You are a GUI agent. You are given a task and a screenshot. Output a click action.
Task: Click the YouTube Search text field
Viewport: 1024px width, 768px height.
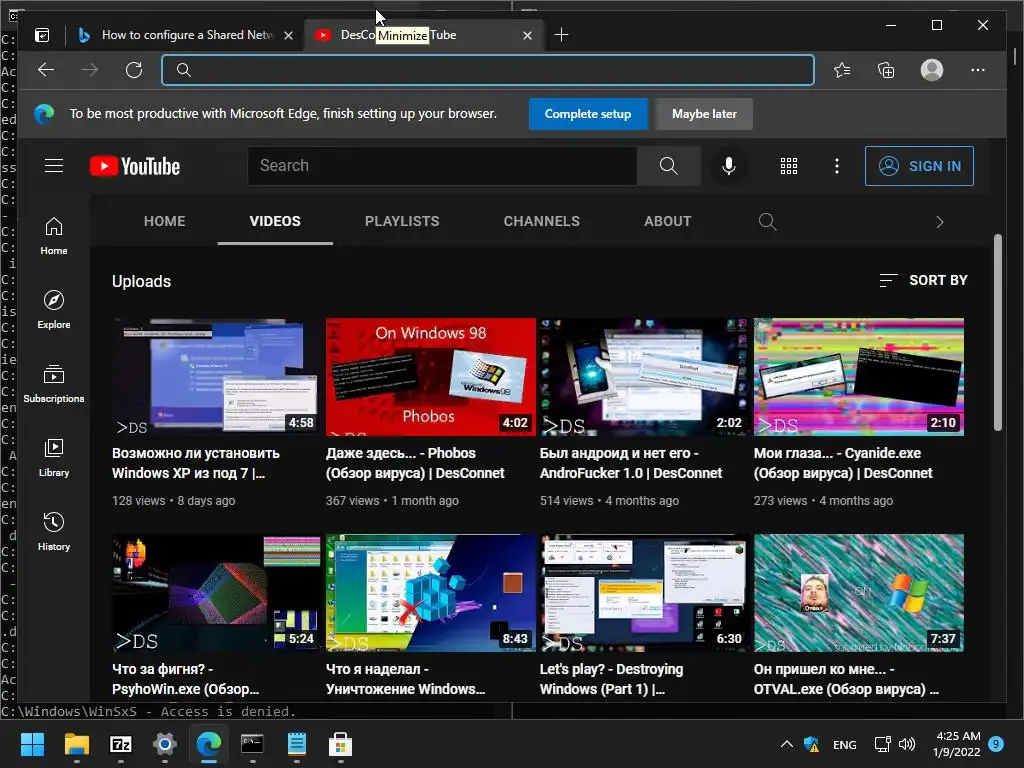pyautogui.click(x=442, y=166)
